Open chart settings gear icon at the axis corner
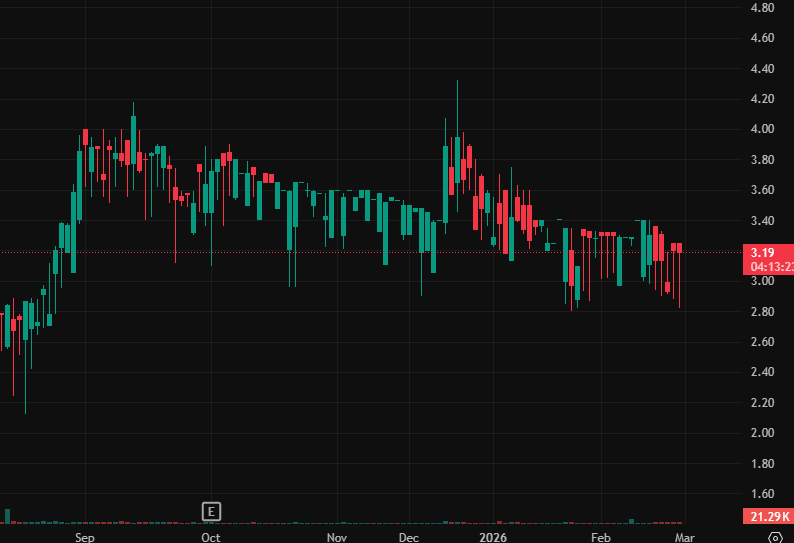Screen dimensions: 794x543 [x=775, y=537]
